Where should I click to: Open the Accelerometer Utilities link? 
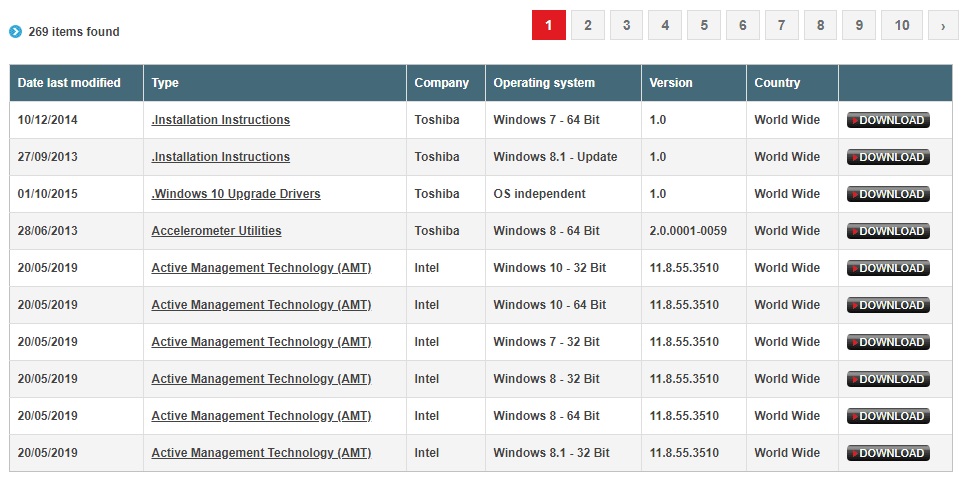[216, 231]
